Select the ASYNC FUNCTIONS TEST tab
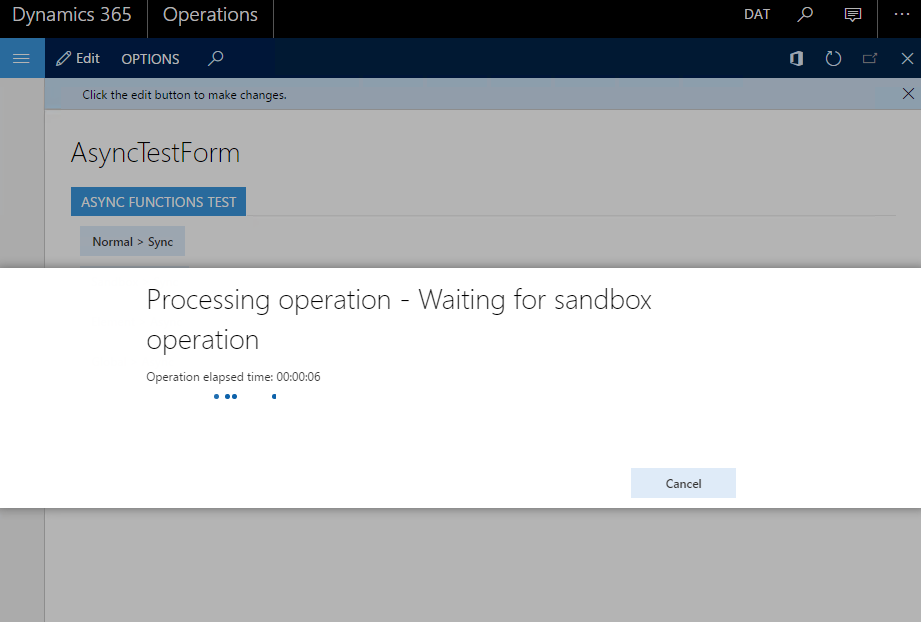Viewport: 921px width, 622px height. click(x=158, y=202)
